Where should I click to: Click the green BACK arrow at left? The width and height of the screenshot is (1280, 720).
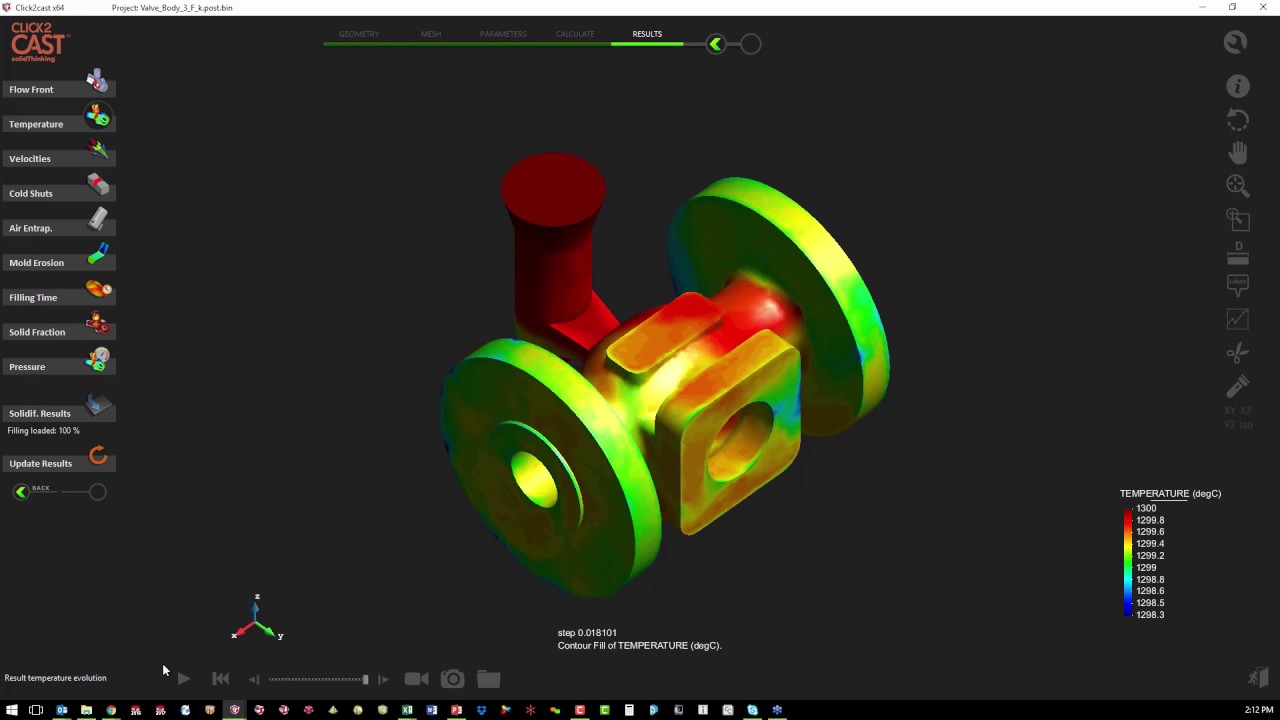pos(21,492)
